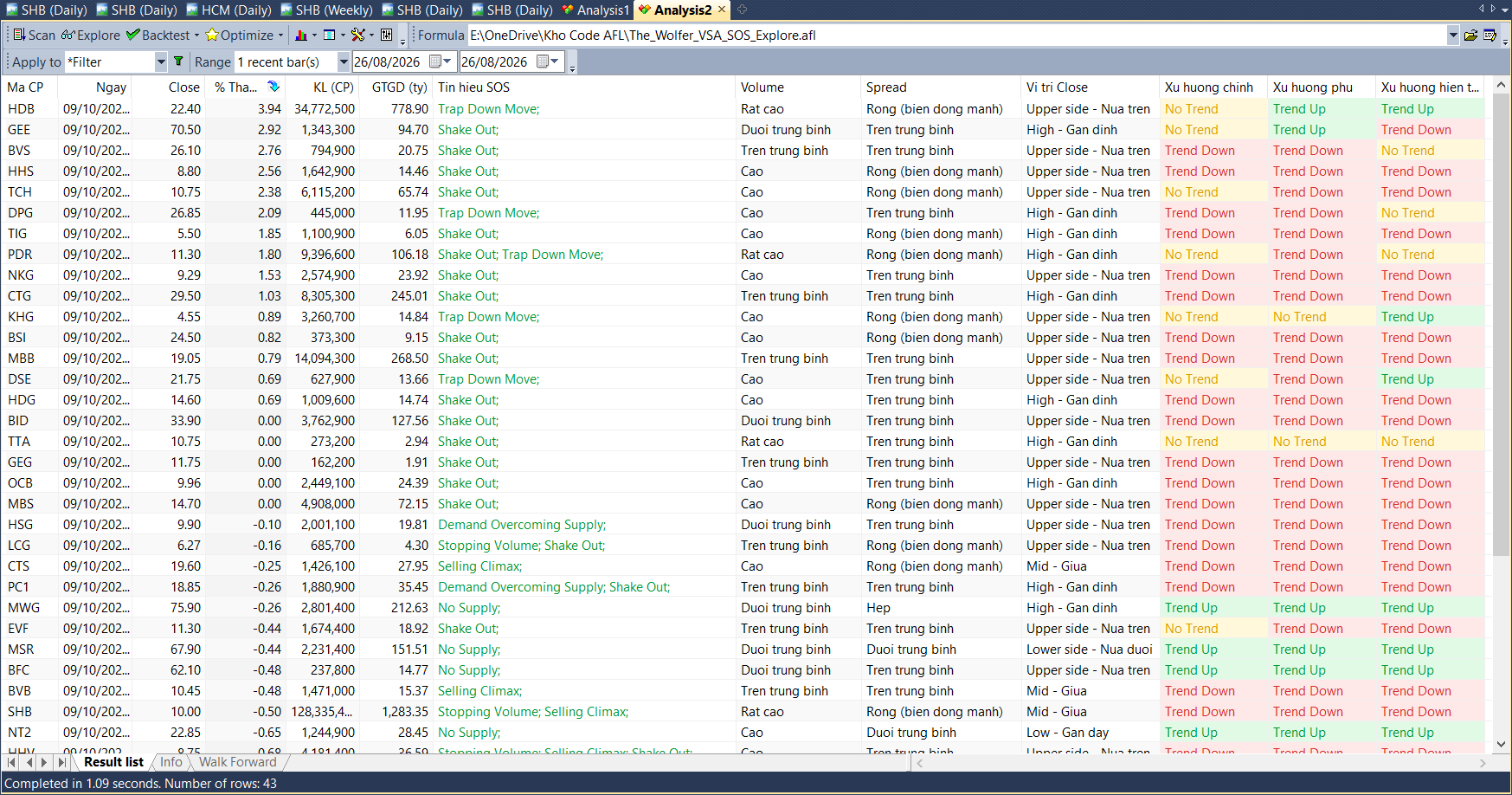Expand the Range recent bars dropdown
Viewport: 1512px width, 795px height.
[344, 62]
